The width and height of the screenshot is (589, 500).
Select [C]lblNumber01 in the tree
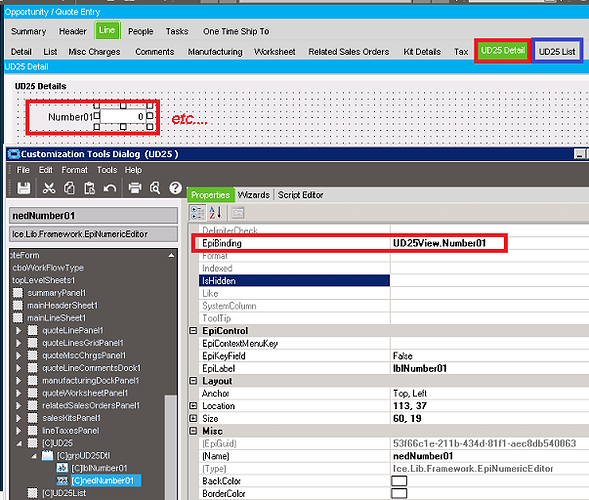point(99,468)
